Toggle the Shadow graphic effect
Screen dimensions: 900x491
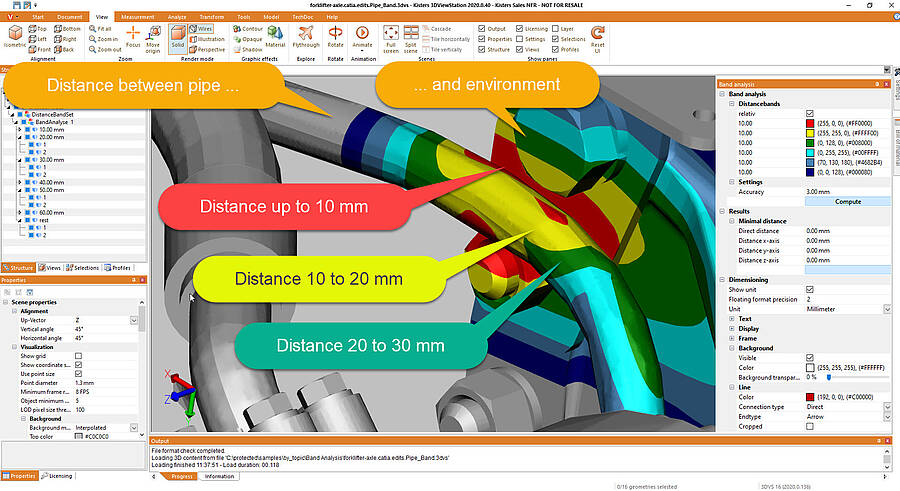pyautogui.click(x=247, y=49)
